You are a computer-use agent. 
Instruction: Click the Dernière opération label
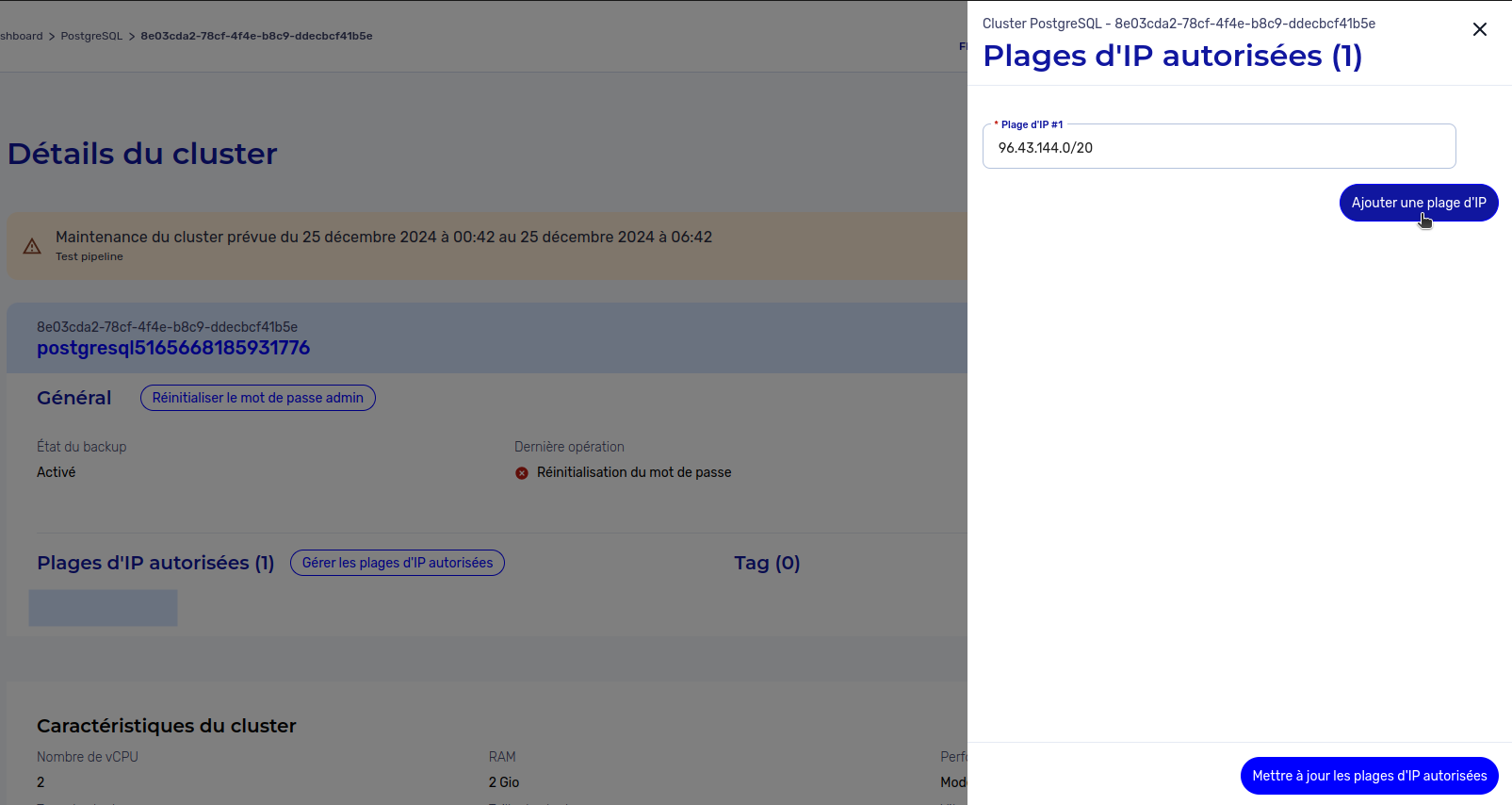569,447
